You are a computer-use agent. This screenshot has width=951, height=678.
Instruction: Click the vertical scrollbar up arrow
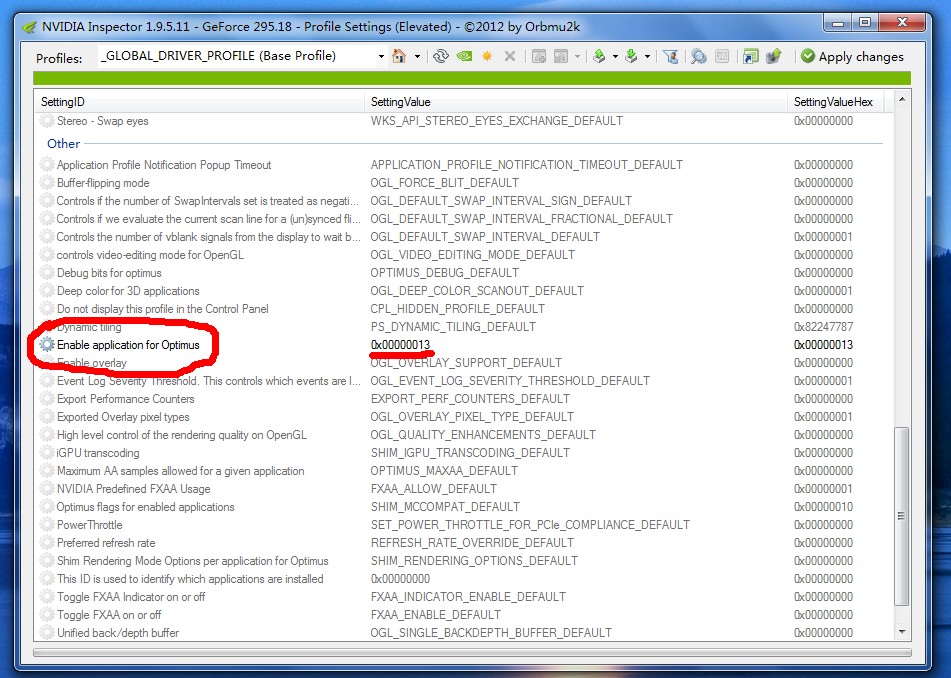point(902,99)
